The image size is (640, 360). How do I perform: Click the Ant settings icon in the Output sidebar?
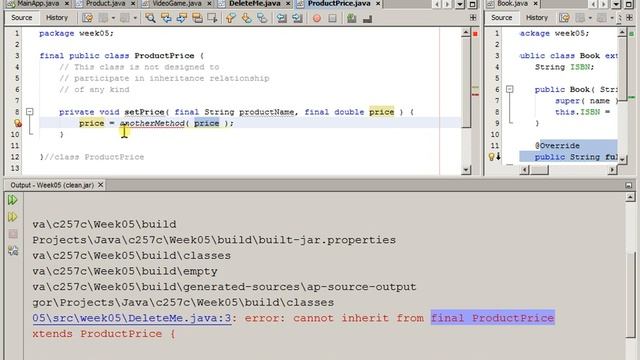pos(13,251)
